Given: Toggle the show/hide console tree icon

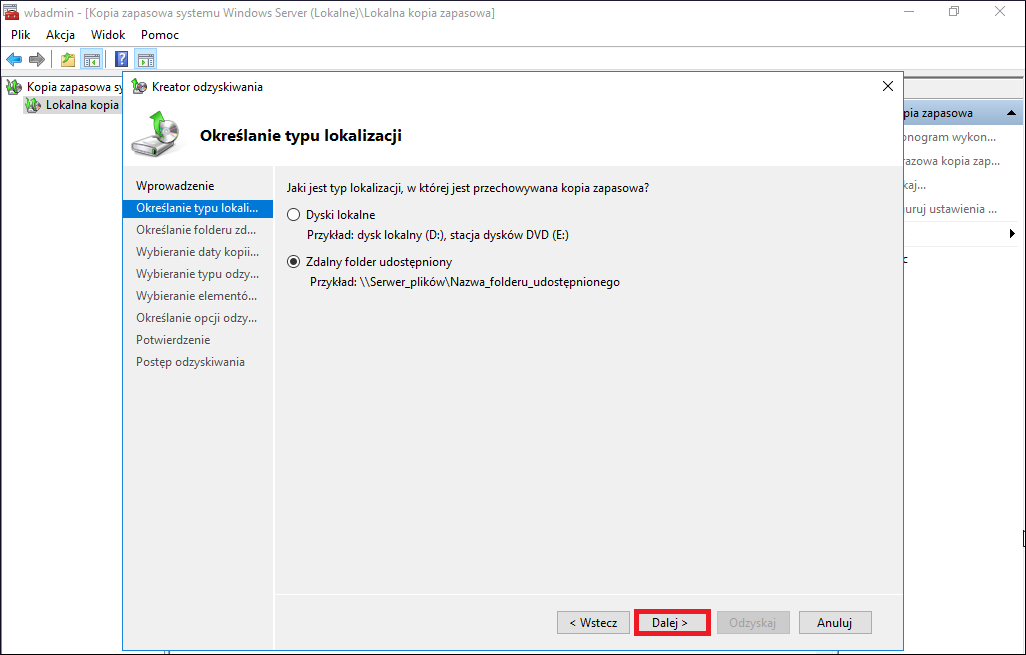Looking at the screenshot, I should 92,60.
